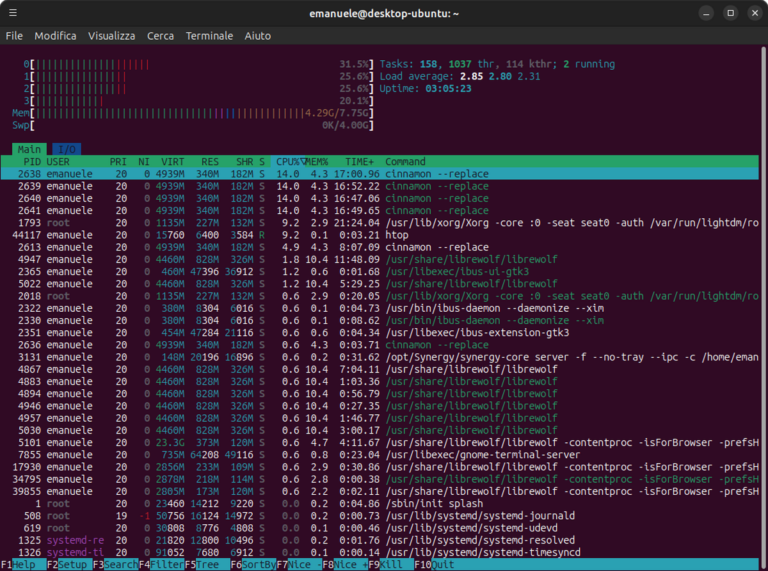768x571 pixels.
Task: Select the /sbin/init splash row PID 1
Action: [x=380, y=504]
